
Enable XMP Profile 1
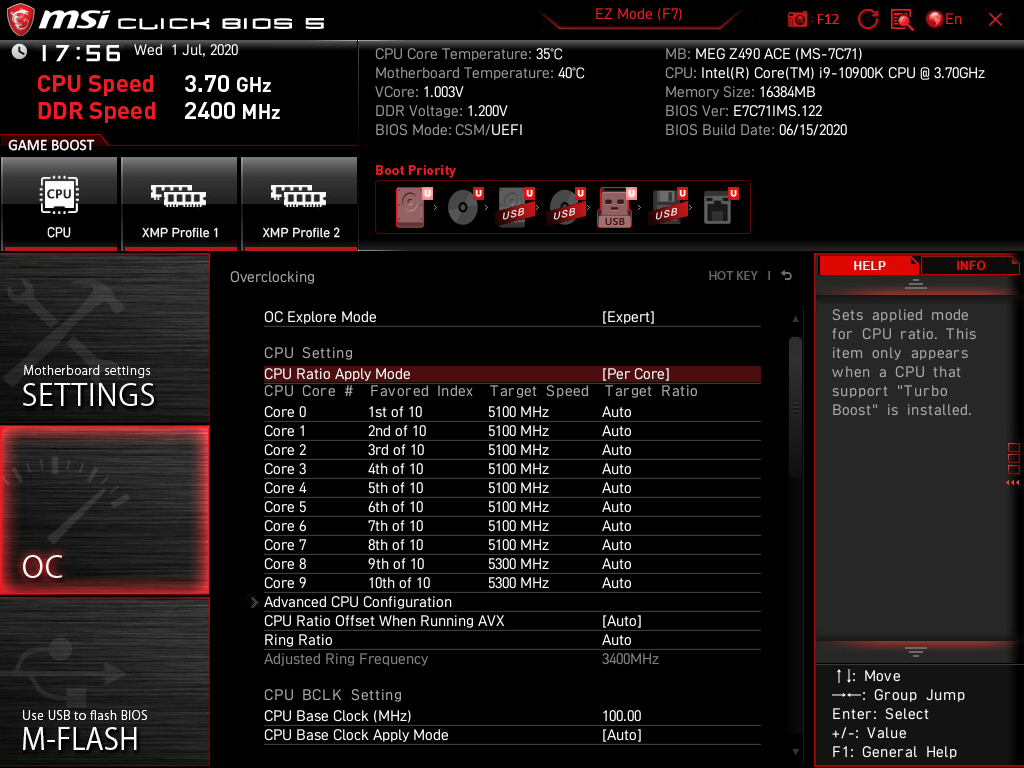pyautogui.click(x=179, y=204)
